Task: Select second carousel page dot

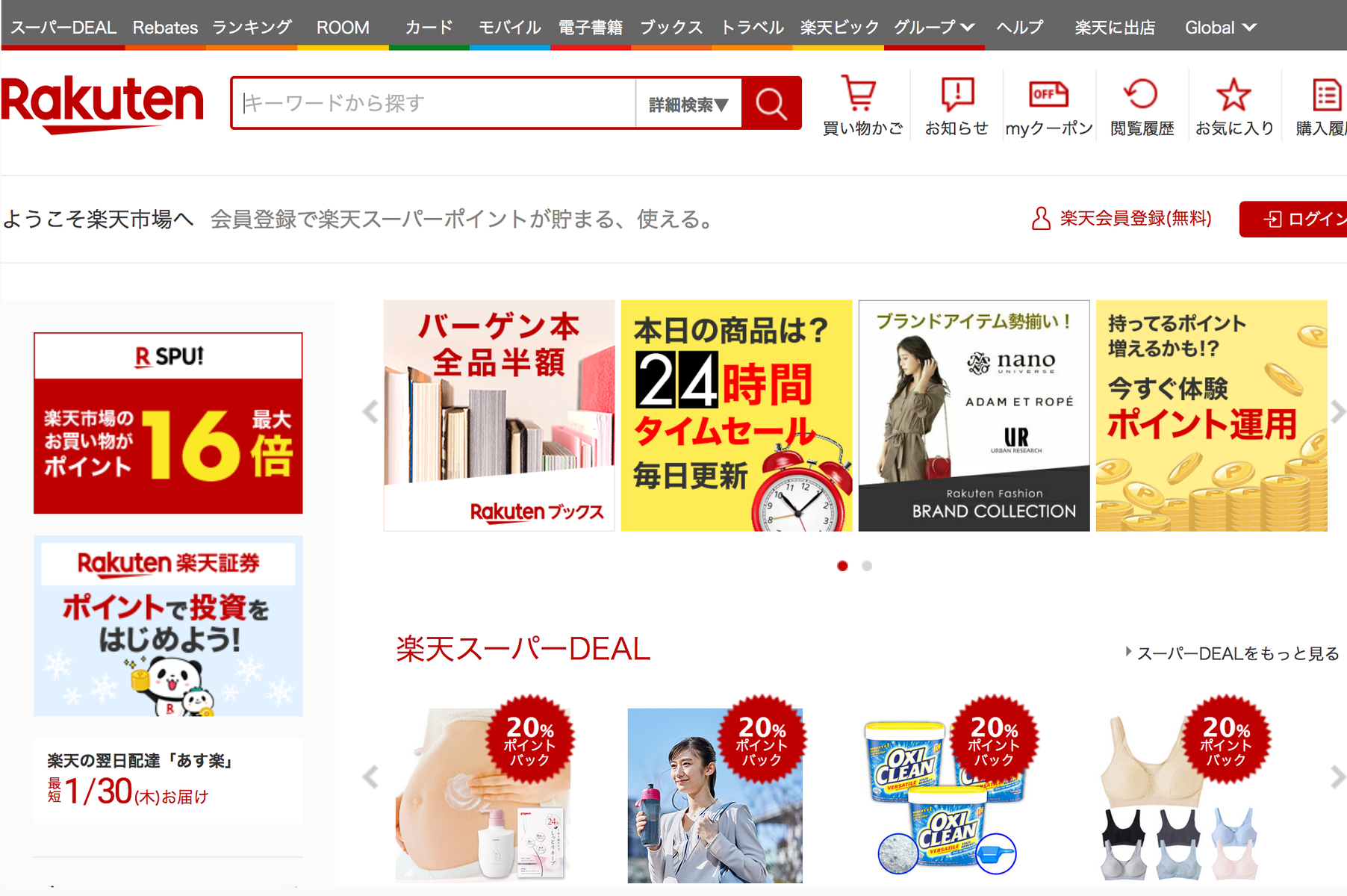Action: coord(867,566)
